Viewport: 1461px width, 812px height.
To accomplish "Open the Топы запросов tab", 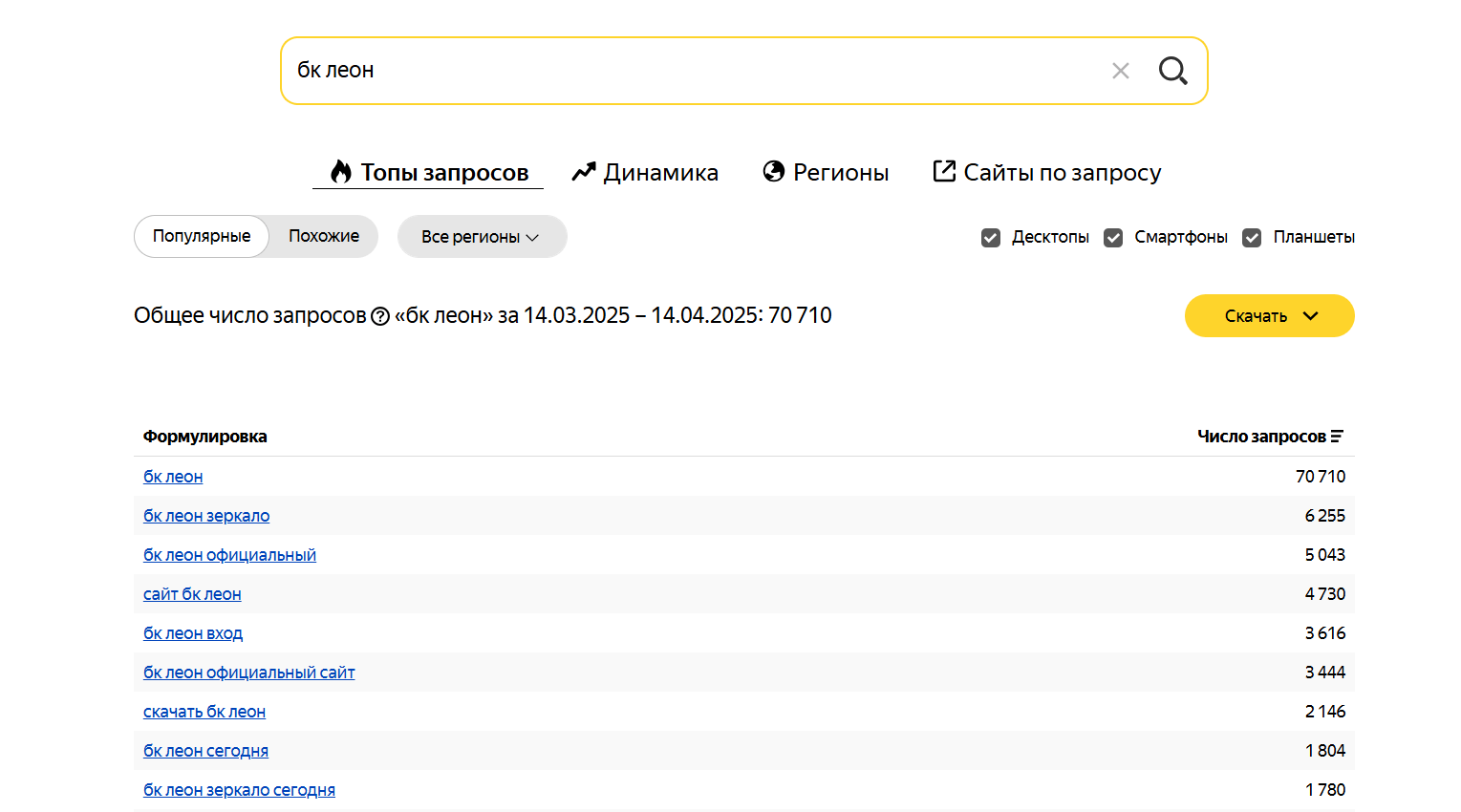I will click(x=429, y=172).
